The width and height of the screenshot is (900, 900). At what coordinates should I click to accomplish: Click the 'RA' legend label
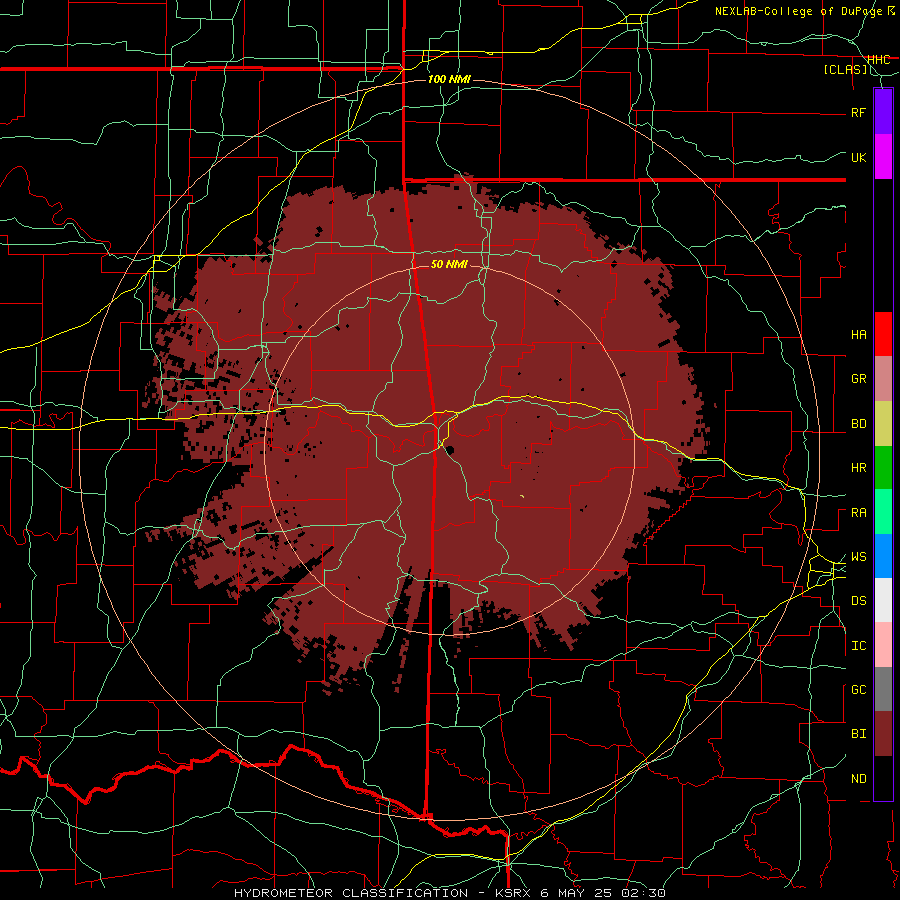(859, 513)
